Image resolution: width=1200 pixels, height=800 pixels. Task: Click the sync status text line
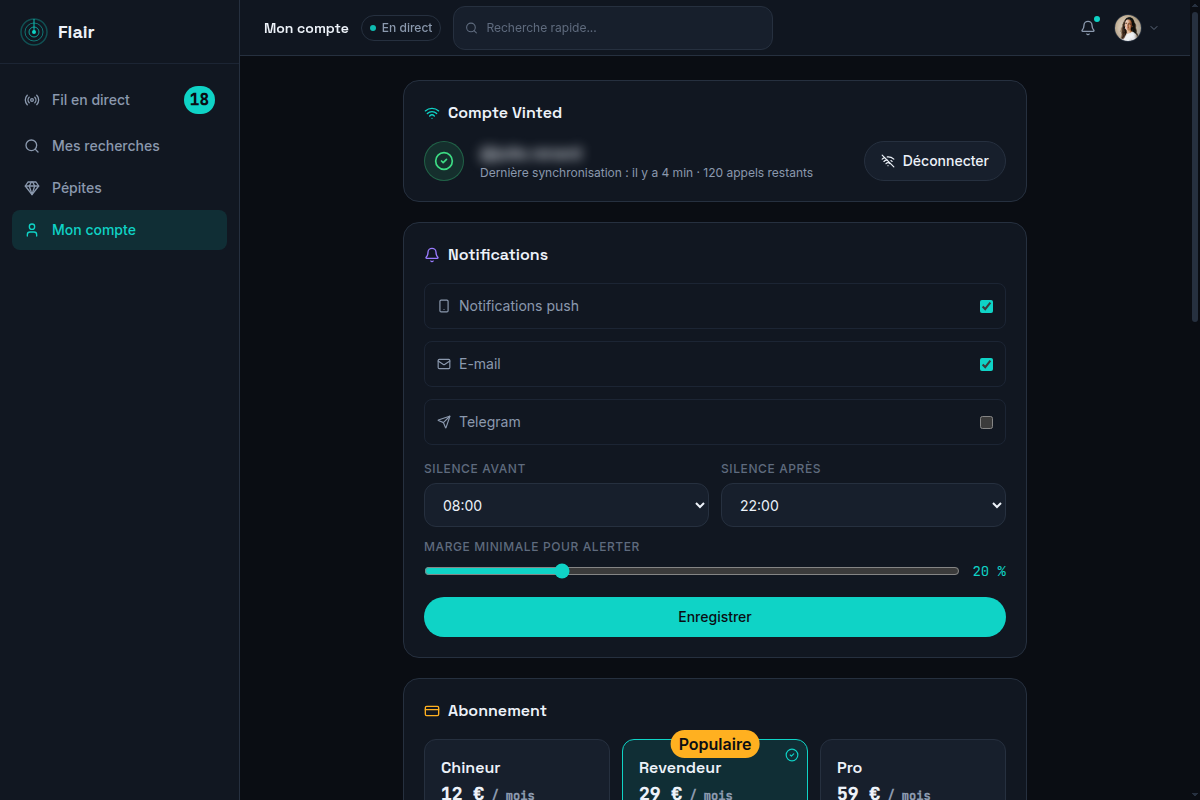[x=646, y=173]
